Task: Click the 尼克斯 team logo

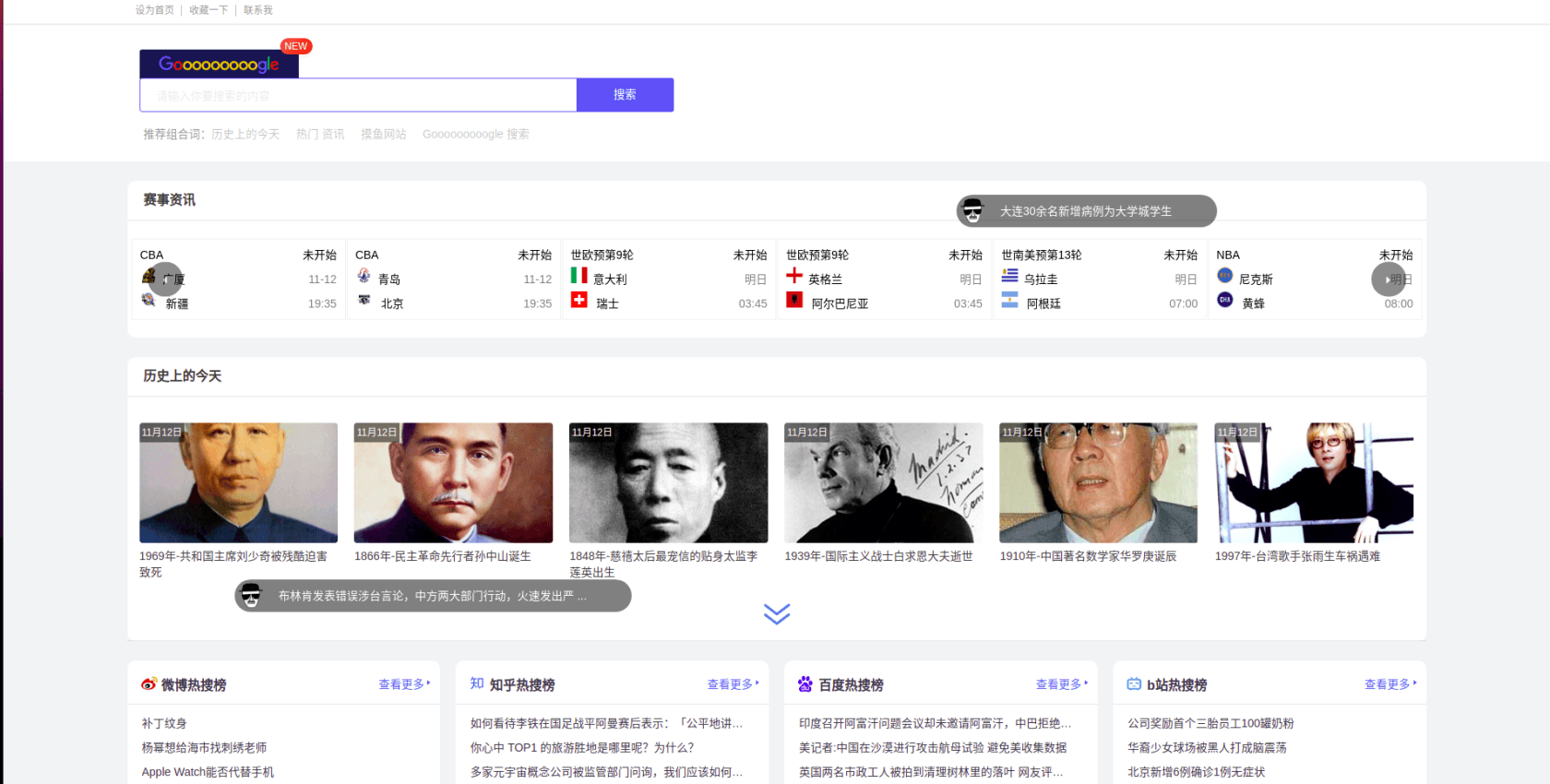Action: pyautogui.click(x=1225, y=276)
